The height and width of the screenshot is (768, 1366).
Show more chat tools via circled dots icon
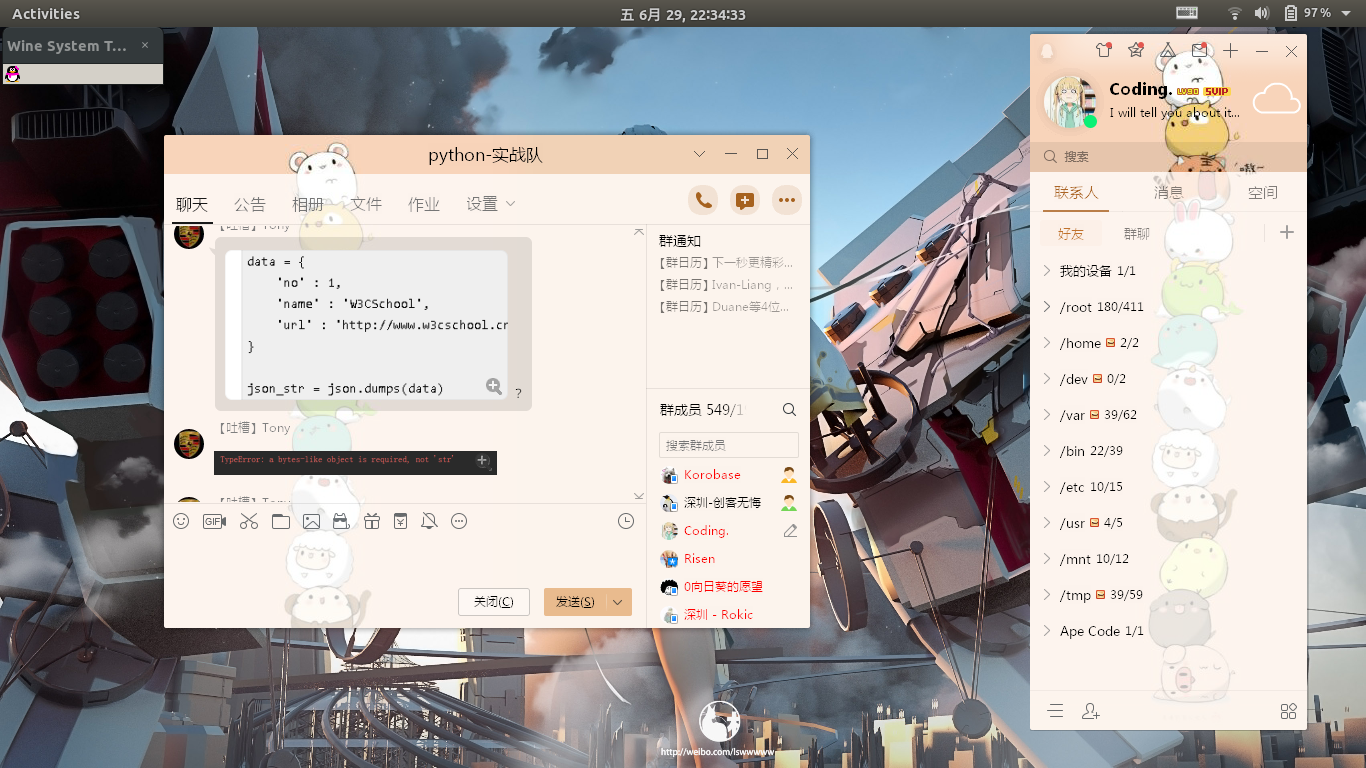click(x=459, y=521)
